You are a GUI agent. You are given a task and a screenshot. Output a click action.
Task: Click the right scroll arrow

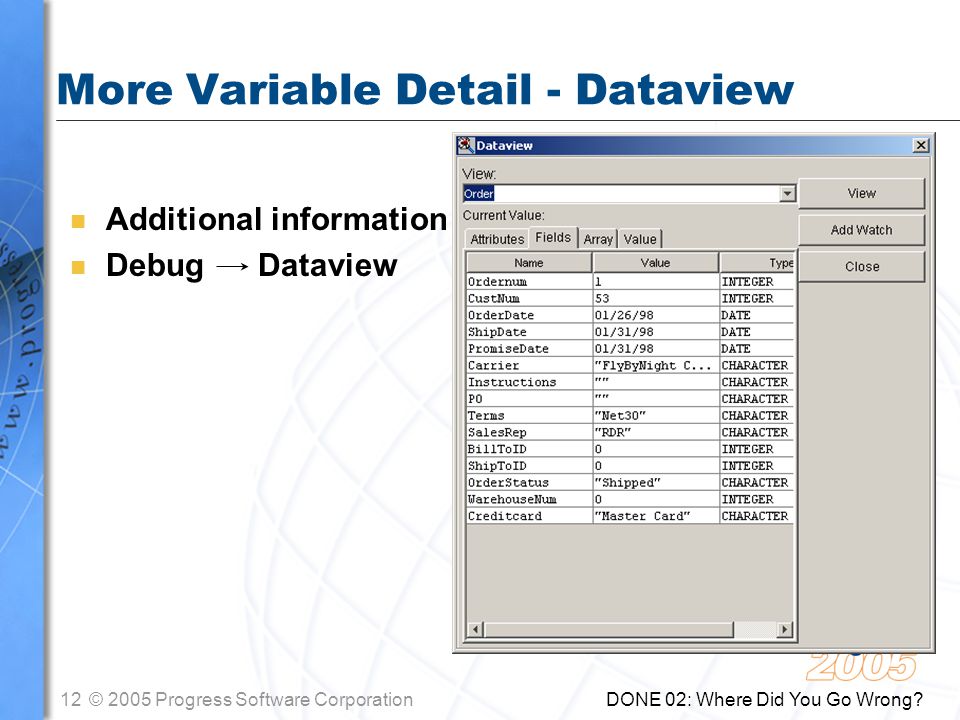click(784, 629)
